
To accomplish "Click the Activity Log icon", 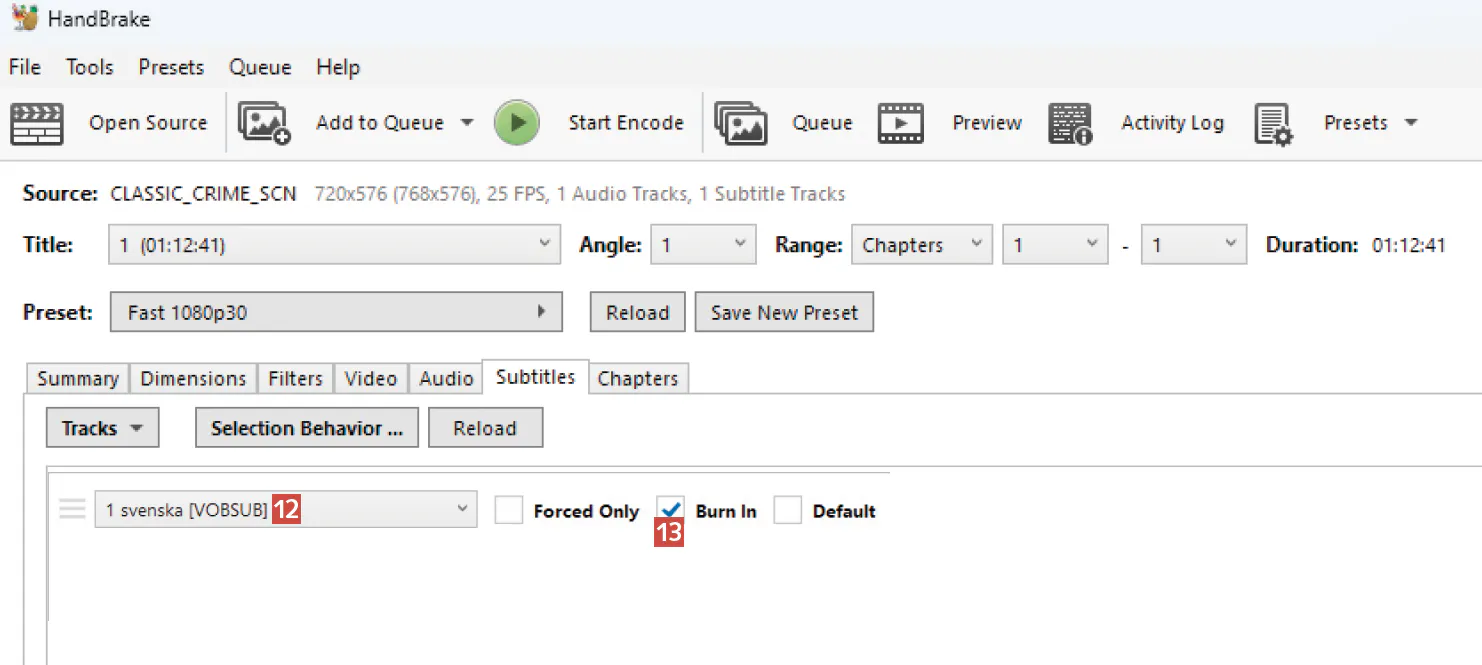I will click(1070, 124).
